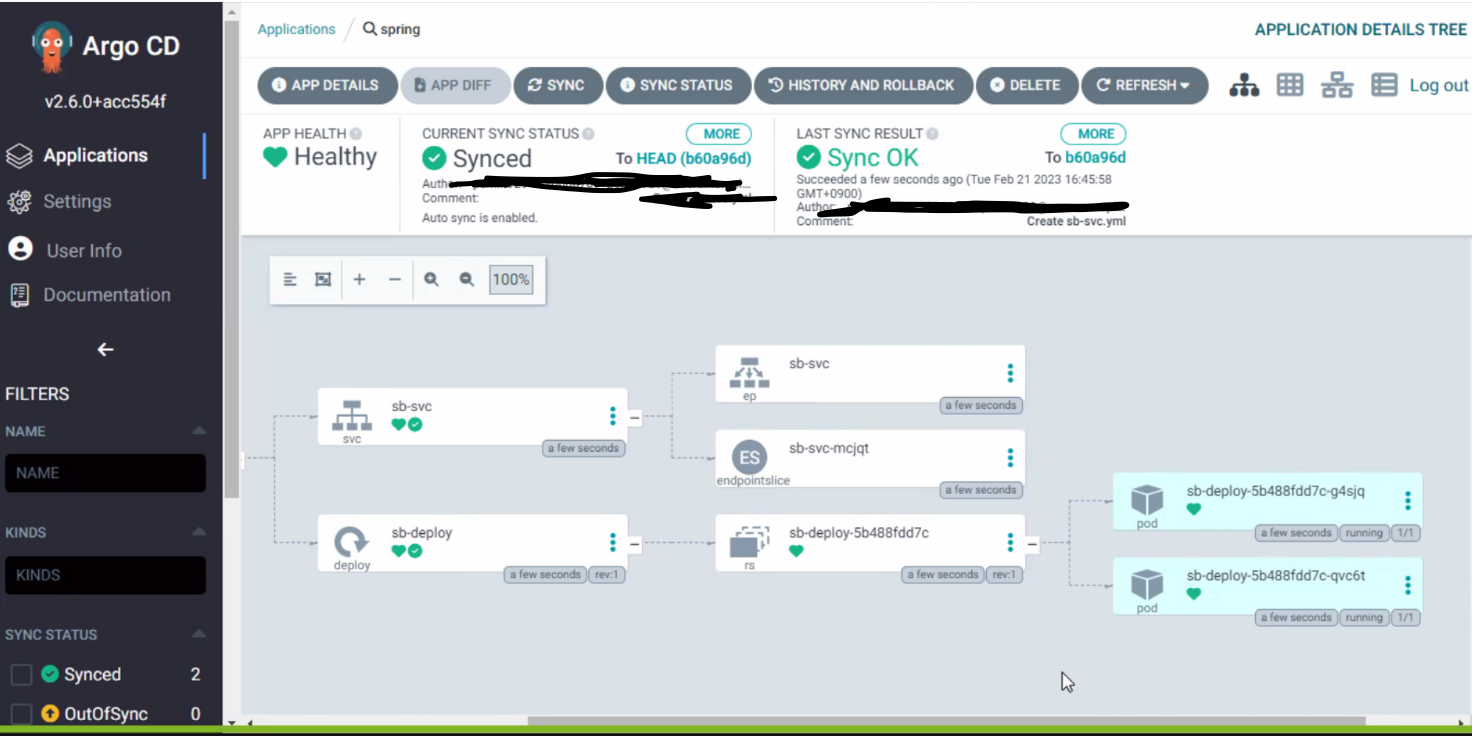Open b60a96d link in Last Sync Result
The width and height of the screenshot is (1472, 736).
[x=1095, y=157]
